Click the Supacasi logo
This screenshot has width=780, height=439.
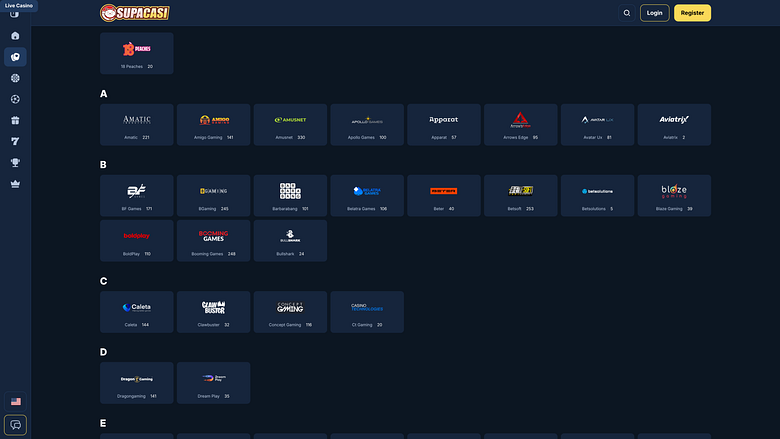[x=135, y=13]
